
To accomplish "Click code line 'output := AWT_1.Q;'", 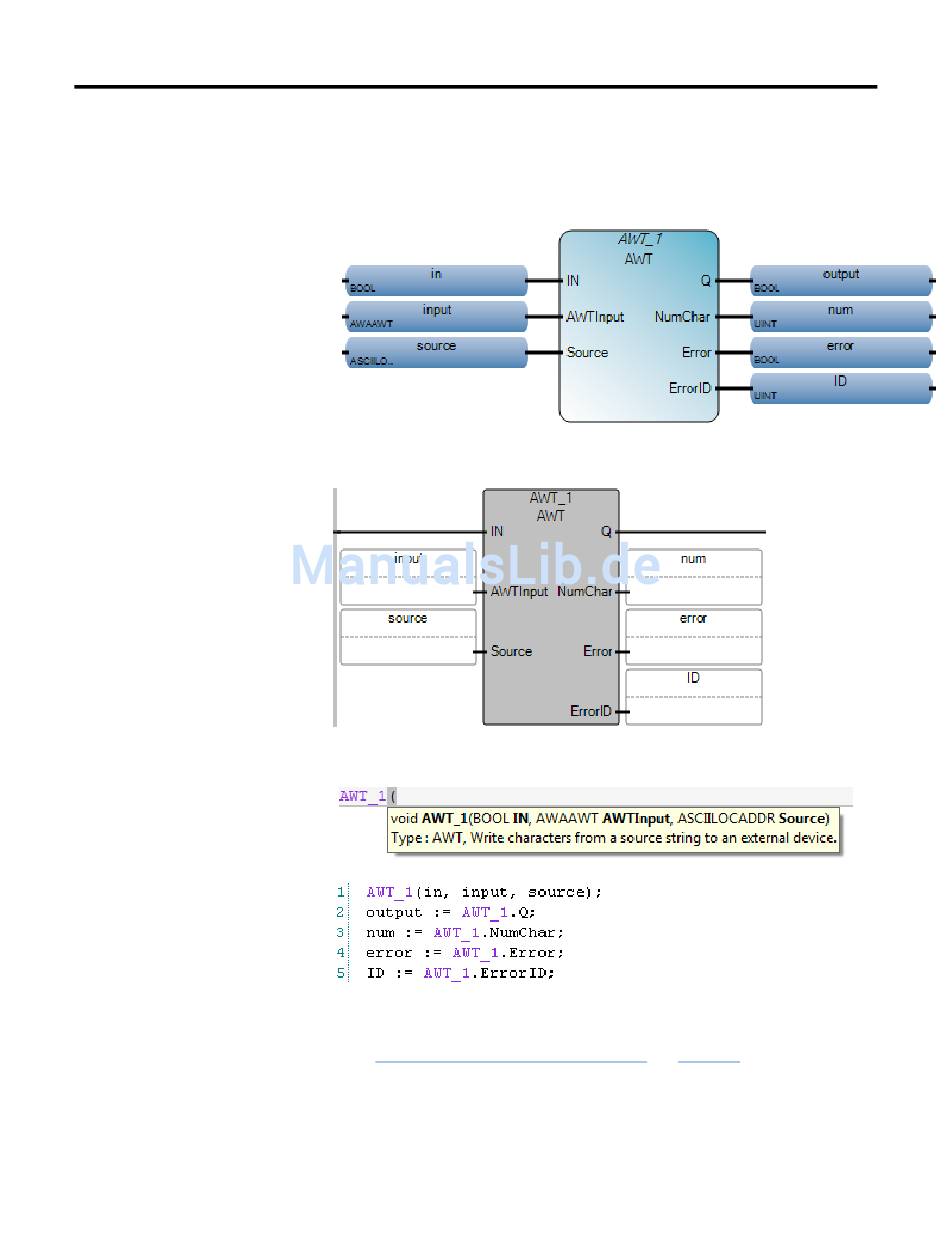I will [452, 912].
